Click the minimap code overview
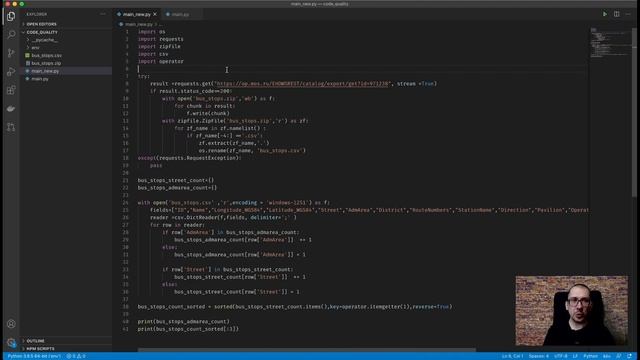The height and width of the screenshot is (360, 640). click(x=610, y=43)
